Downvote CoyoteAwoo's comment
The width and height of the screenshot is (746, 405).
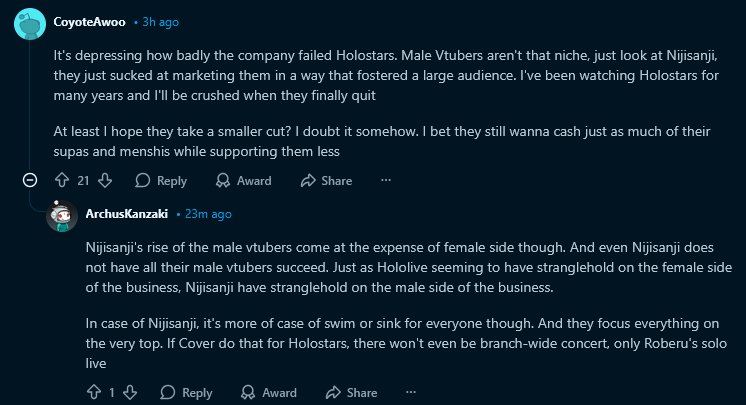pos(105,180)
